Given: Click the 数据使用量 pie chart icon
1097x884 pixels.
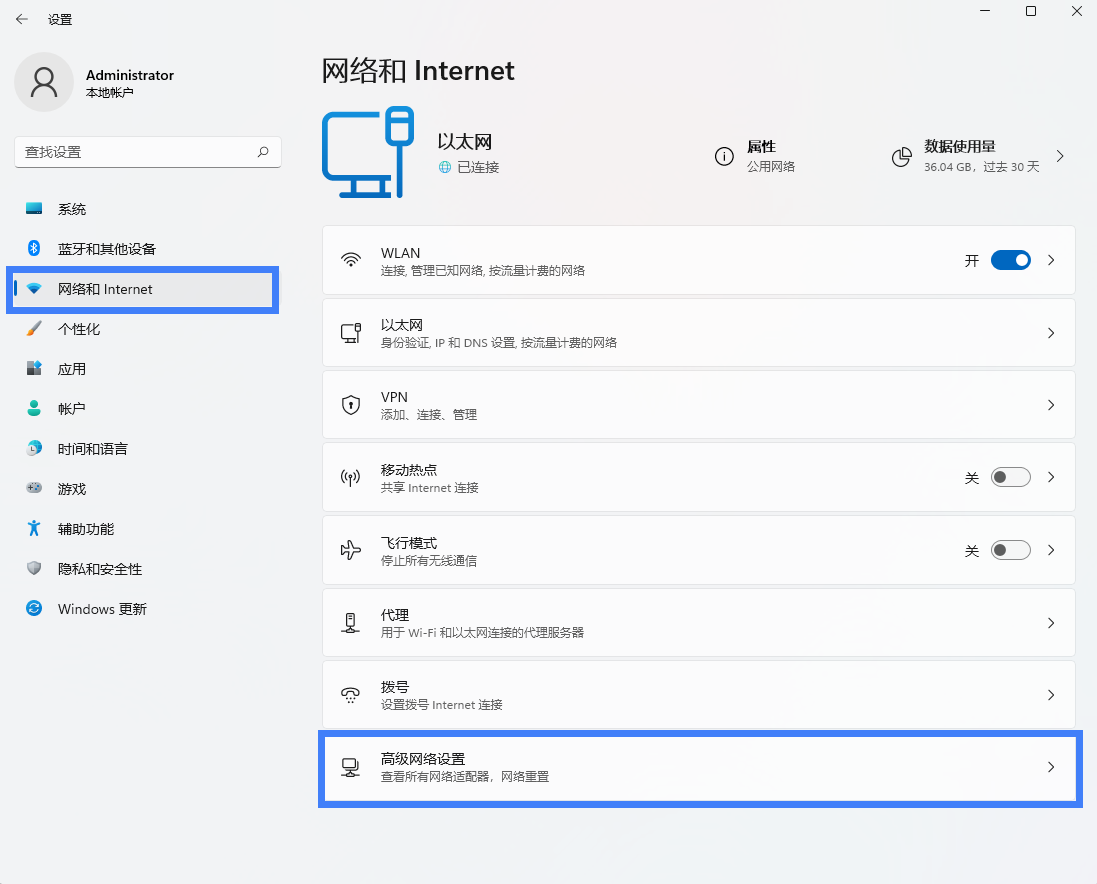Looking at the screenshot, I should (x=901, y=157).
